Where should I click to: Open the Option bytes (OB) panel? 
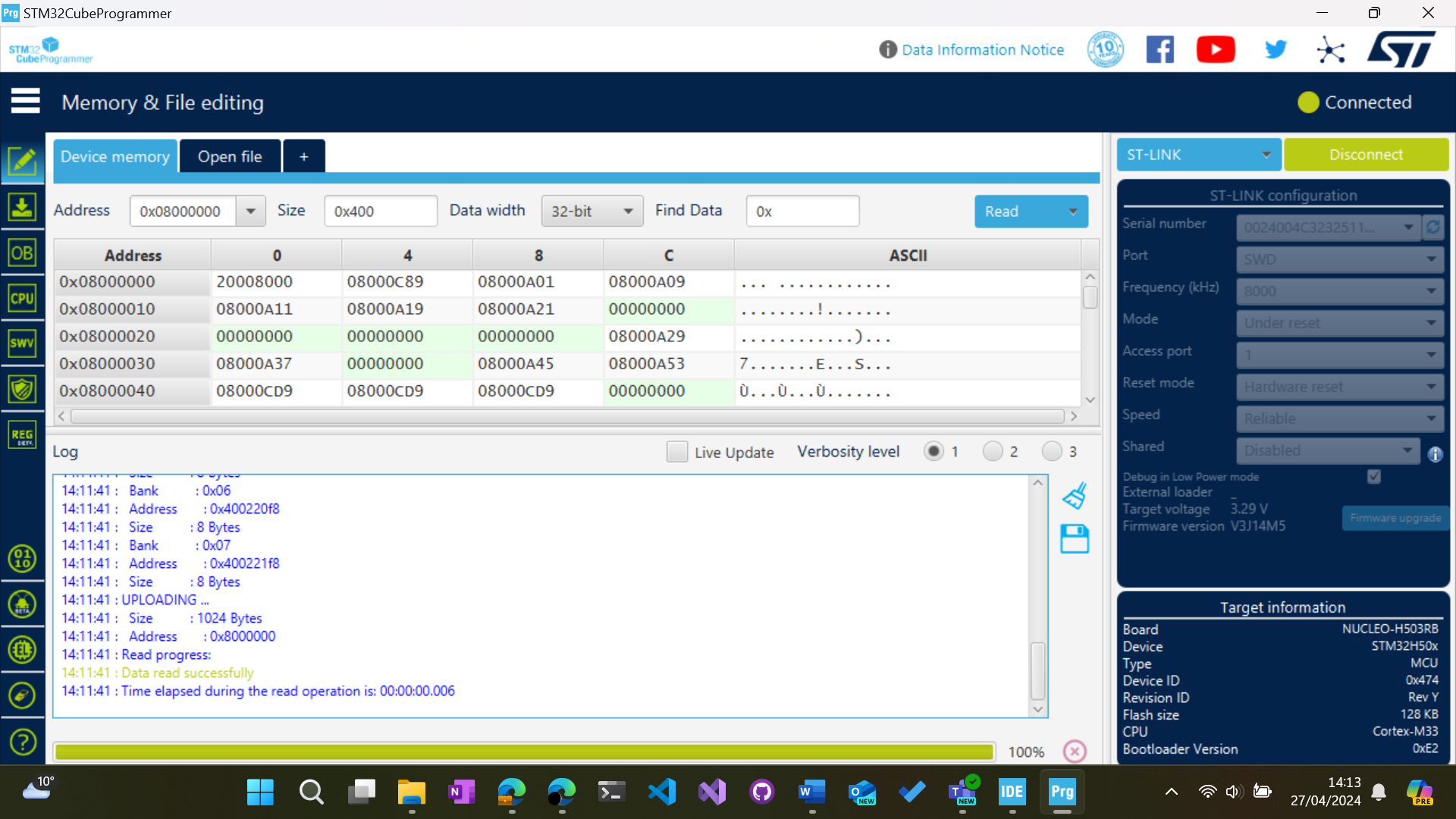click(23, 253)
